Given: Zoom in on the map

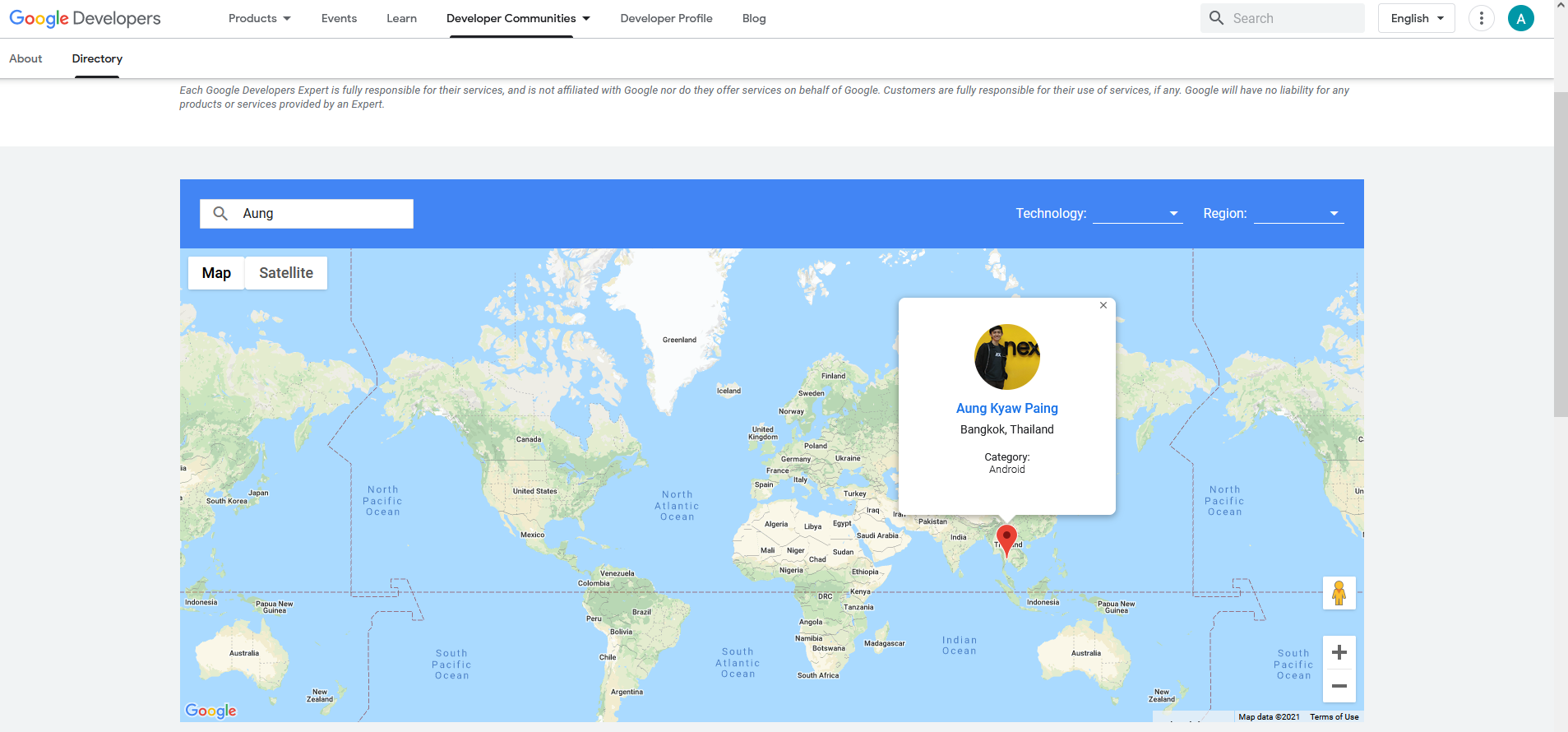Looking at the screenshot, I should pyautogui.click(x=1339, y=652).
